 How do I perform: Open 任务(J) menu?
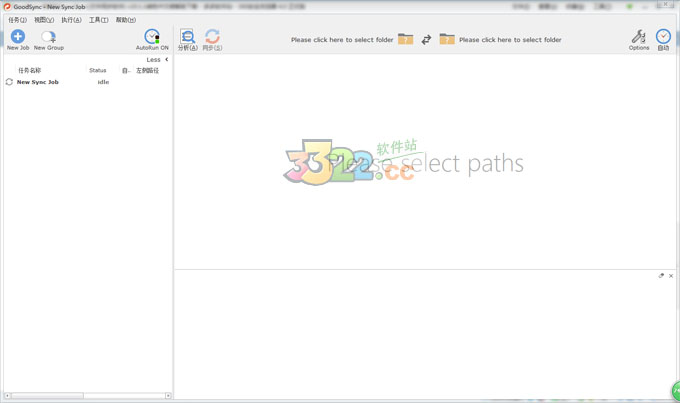(17, 20)
